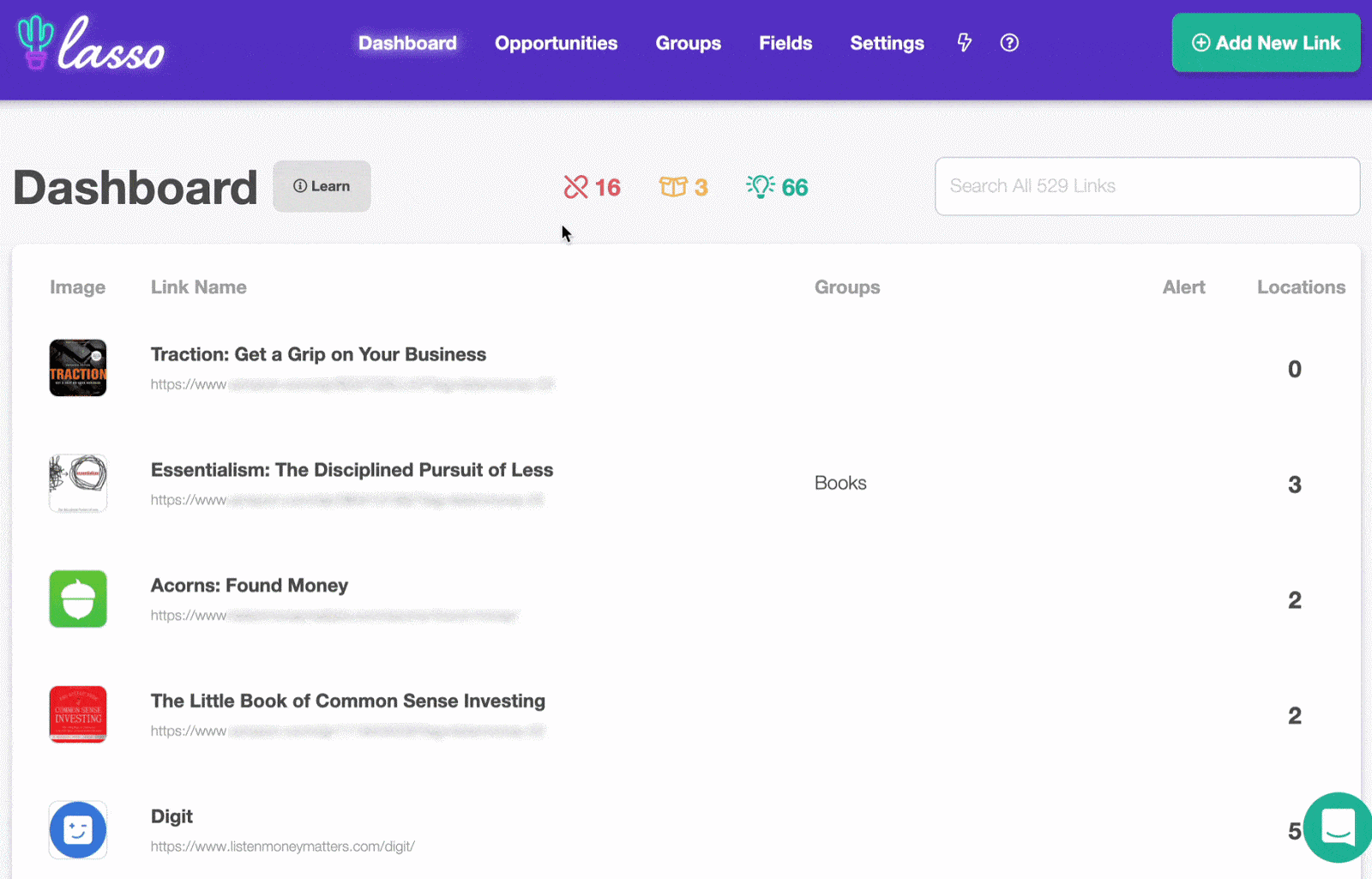Open the Settings nav item
Image resolution: width=1372 pixels, height=879 pixels.
click(887, 43)
